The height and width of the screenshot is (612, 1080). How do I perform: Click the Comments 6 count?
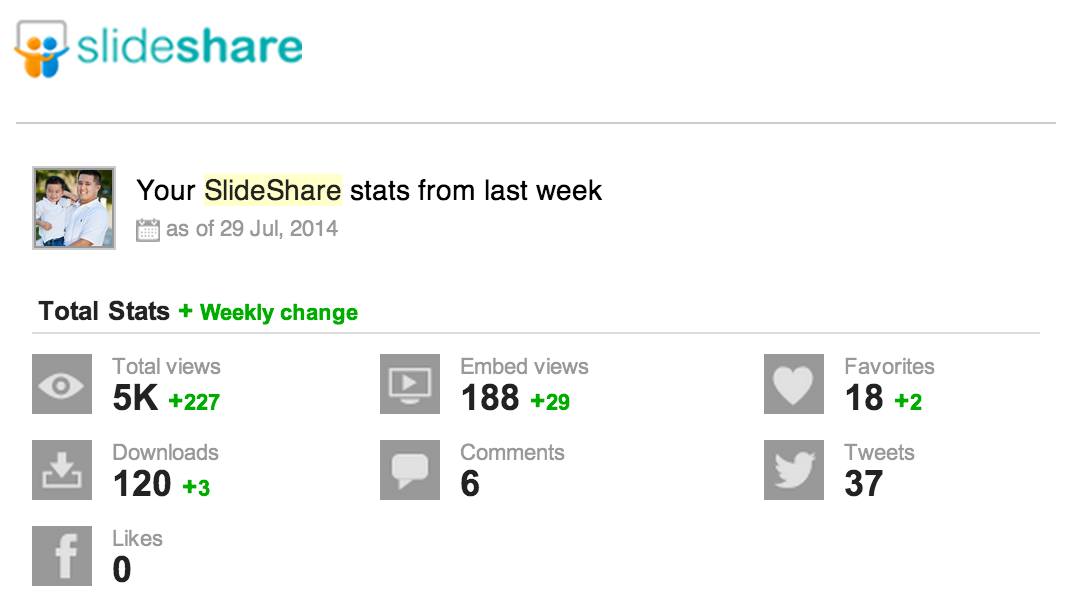pos(470,485)
